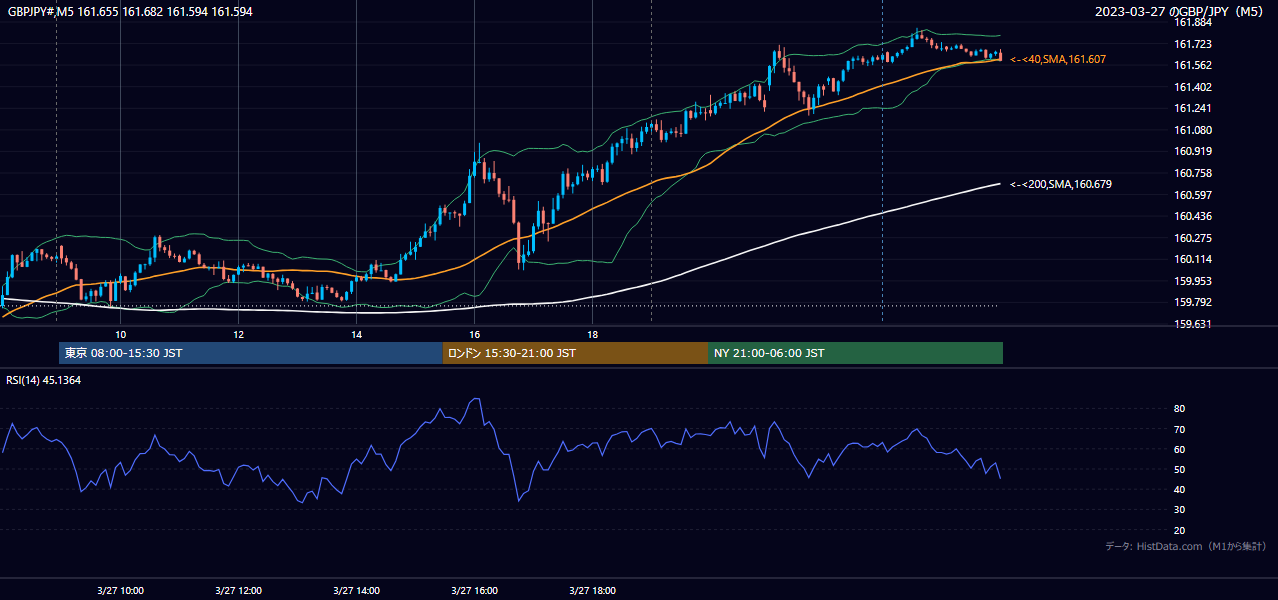
Task: Click price axis label 159.953
Action: (x=1193, y=281)
